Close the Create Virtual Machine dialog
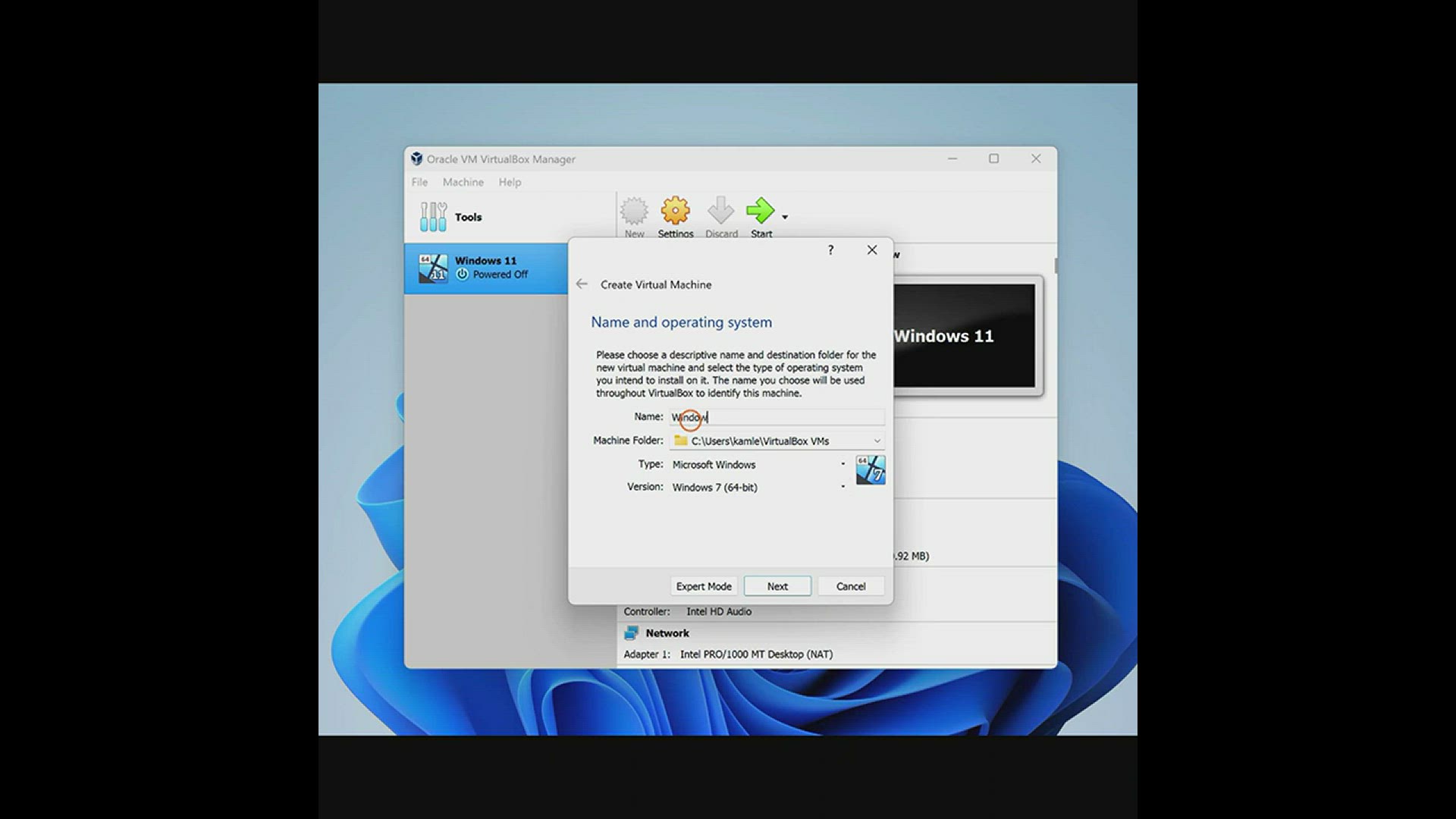 (872, 250)
